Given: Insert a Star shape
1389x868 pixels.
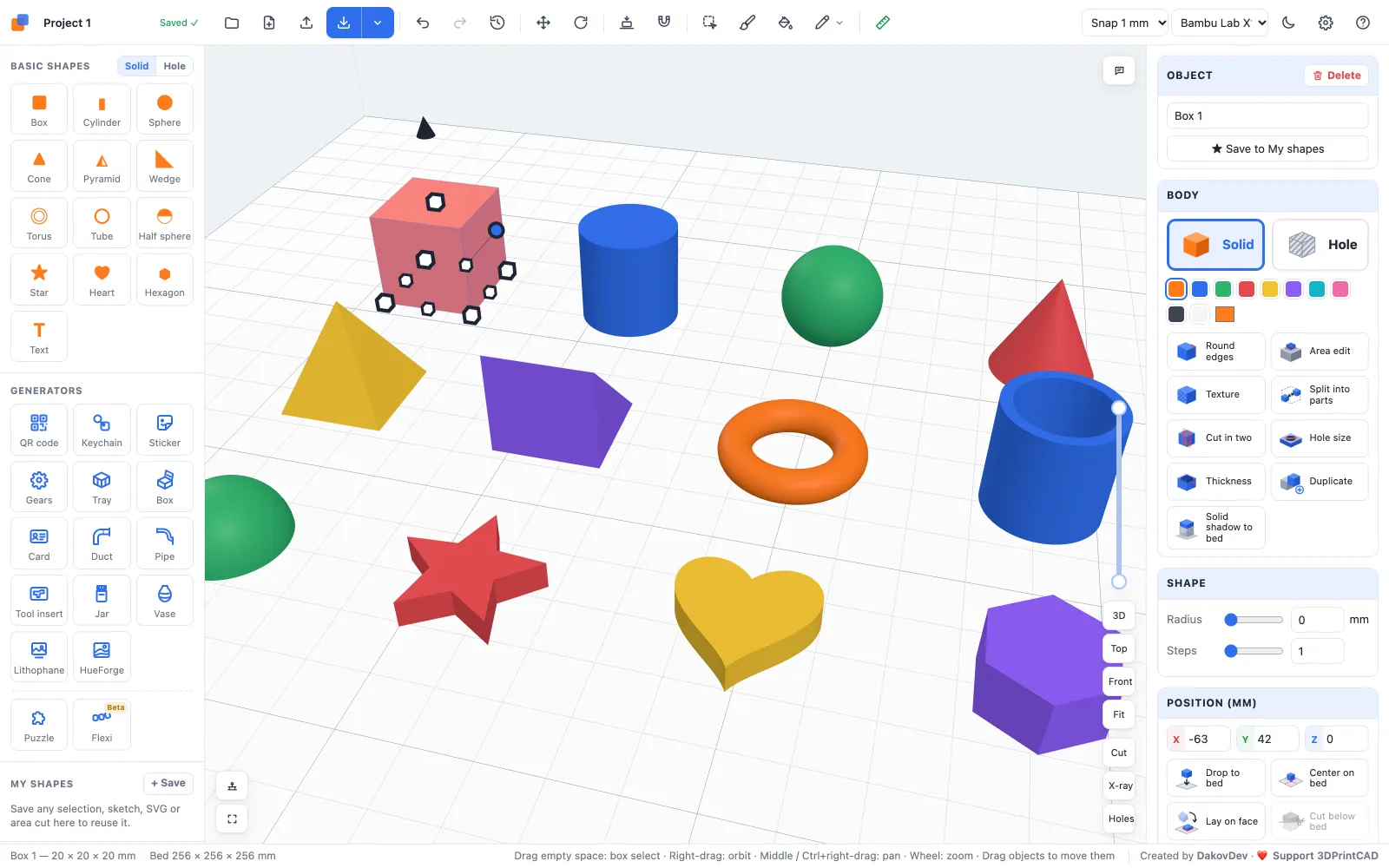Looking at the screenshot, I should (39, 279).
